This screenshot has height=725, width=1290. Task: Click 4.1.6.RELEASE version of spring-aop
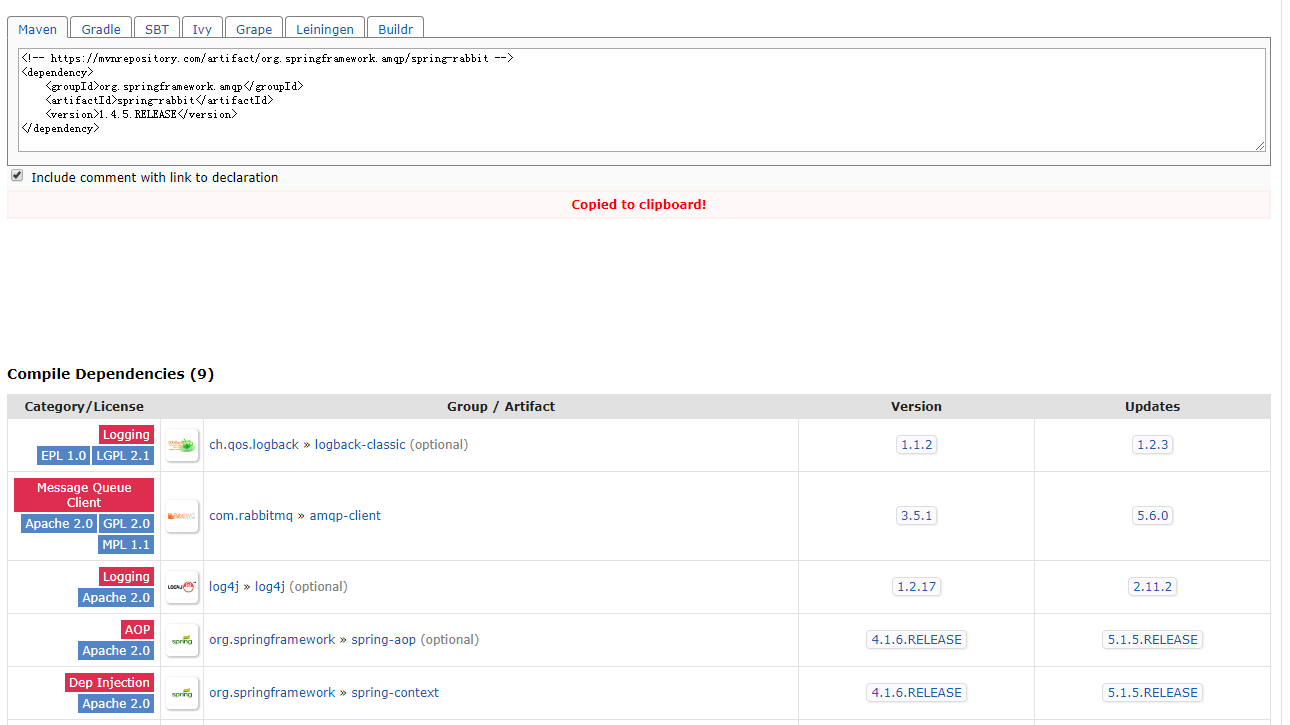click(916, 639)
